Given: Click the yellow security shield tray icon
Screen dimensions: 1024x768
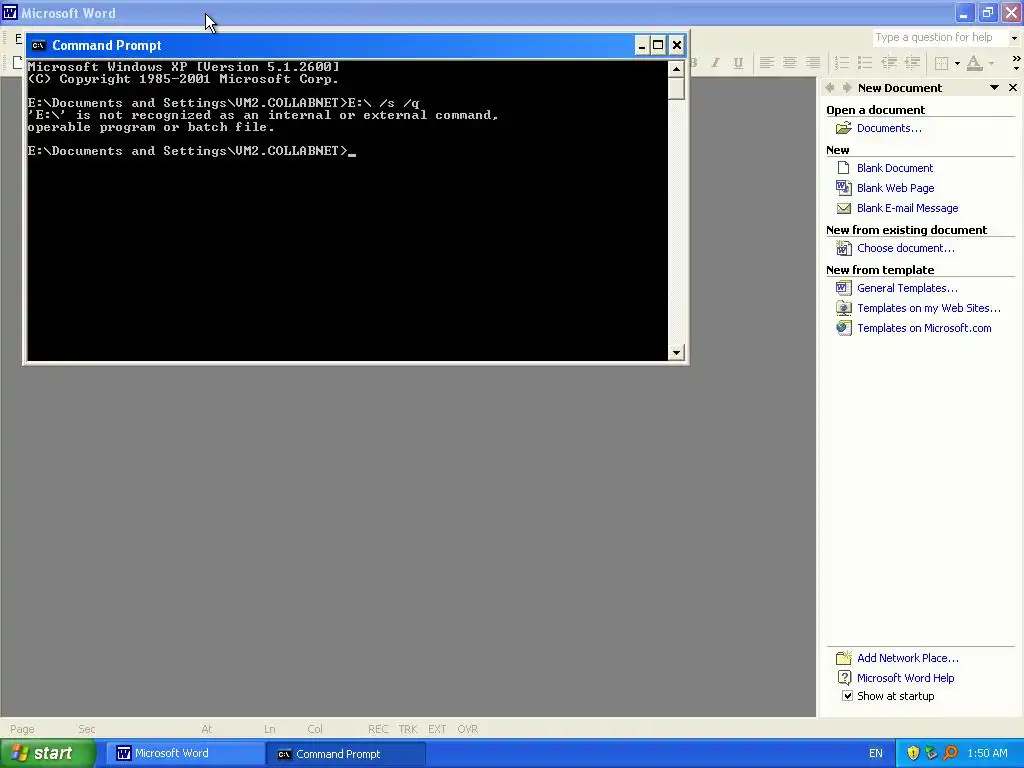Looking at the screenshot, I should coord(913,754).
